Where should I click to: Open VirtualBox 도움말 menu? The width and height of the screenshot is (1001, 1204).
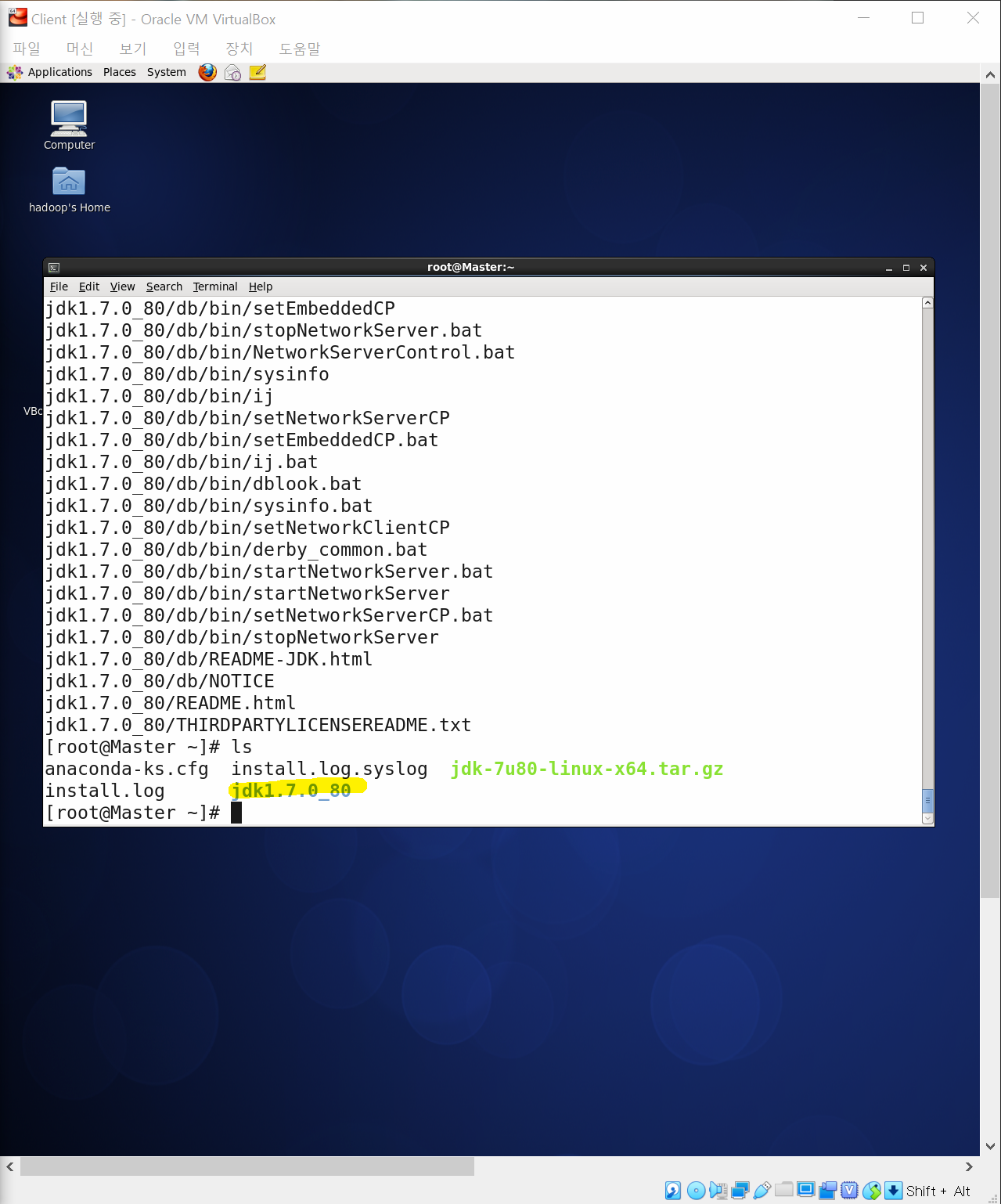point(300,49)
